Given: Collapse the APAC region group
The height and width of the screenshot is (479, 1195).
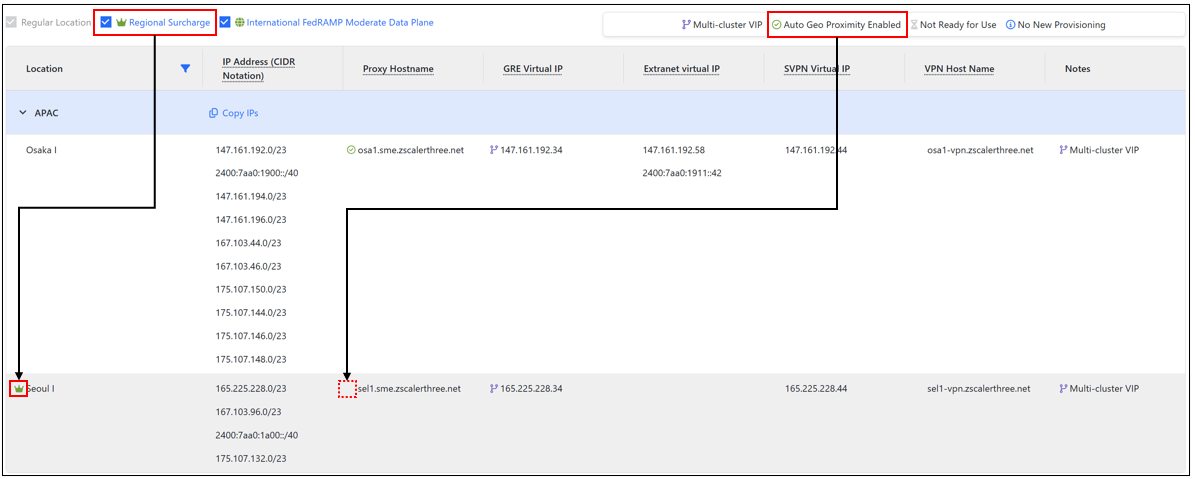Looking at the screenshot, I should (23, 113).
